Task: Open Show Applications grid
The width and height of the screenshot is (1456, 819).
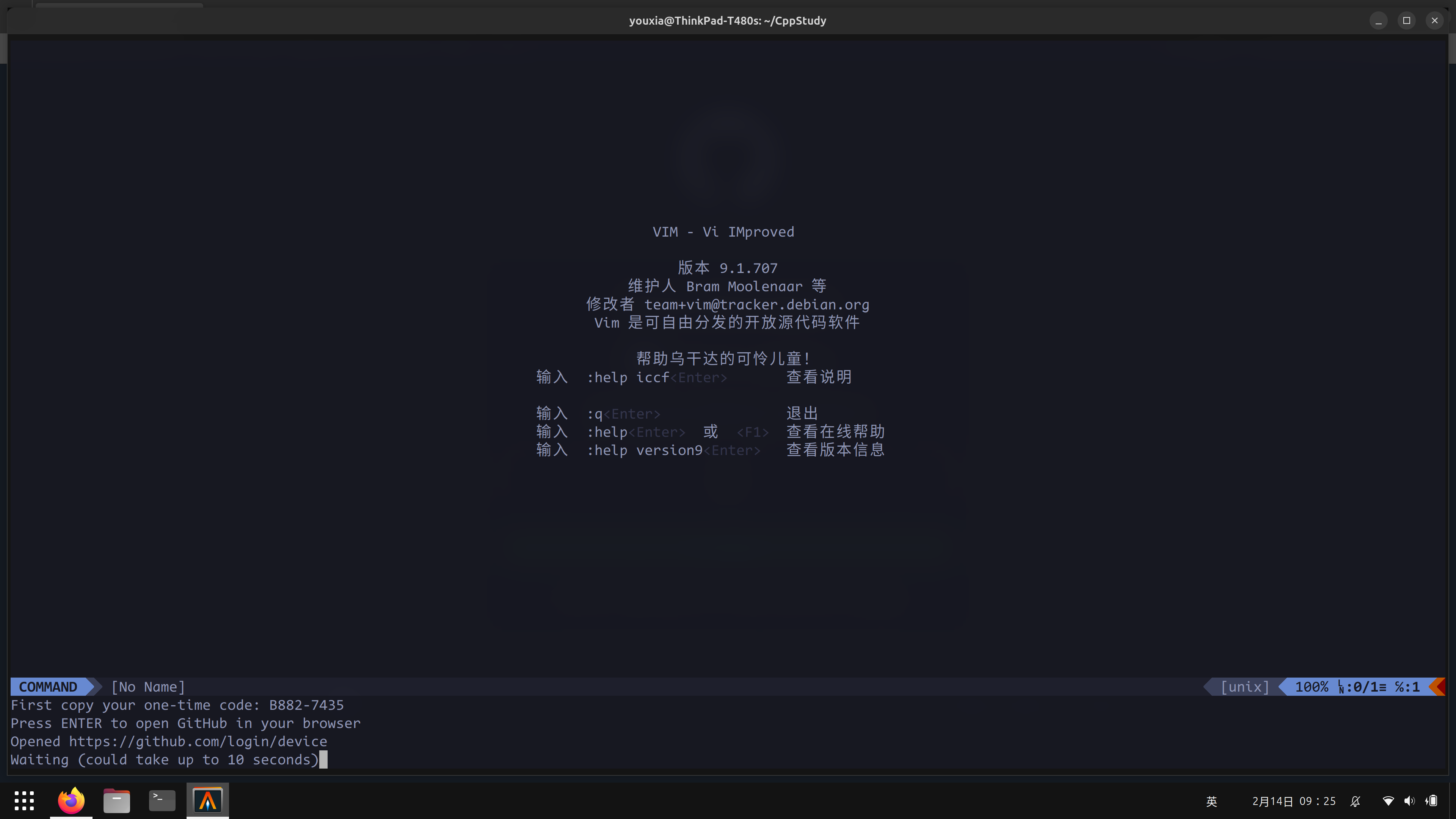Action: [24, 800]
